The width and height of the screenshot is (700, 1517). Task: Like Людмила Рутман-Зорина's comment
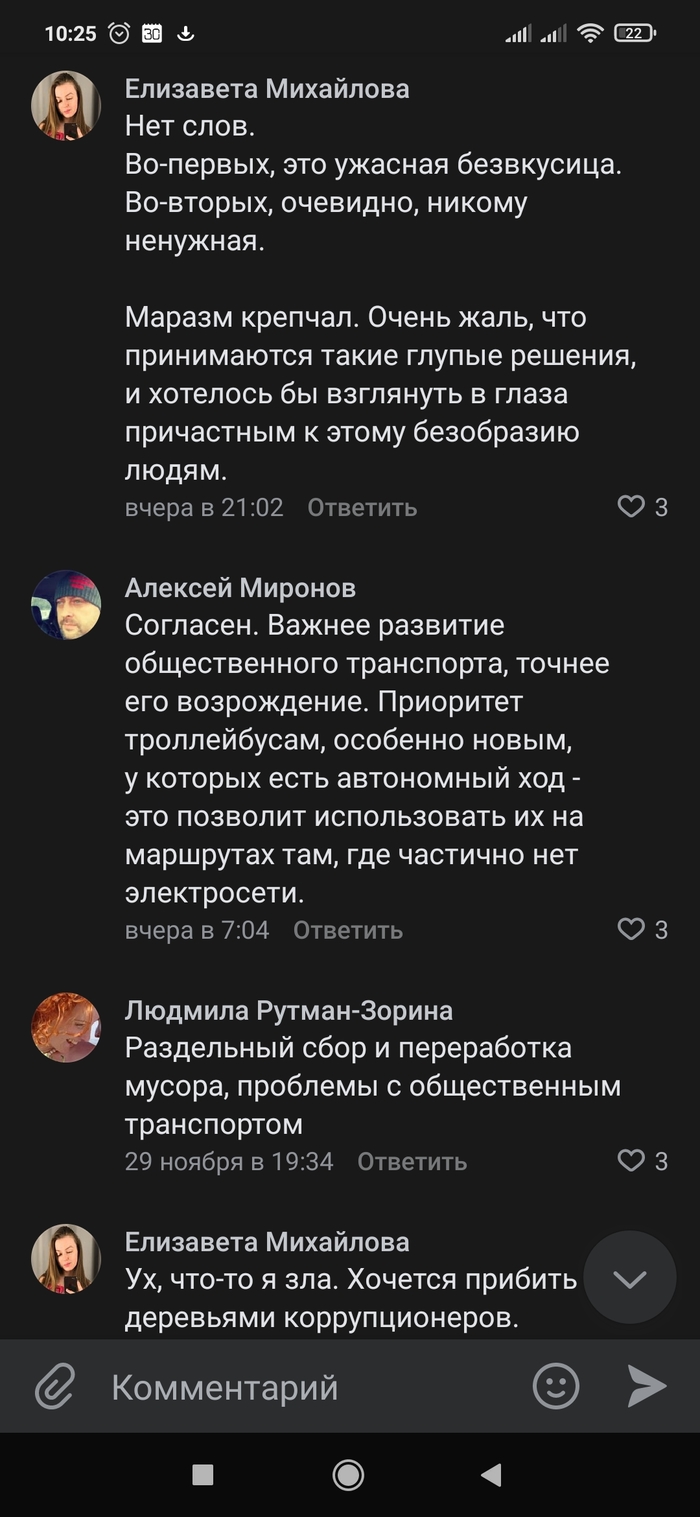(x=631, y=1161)
